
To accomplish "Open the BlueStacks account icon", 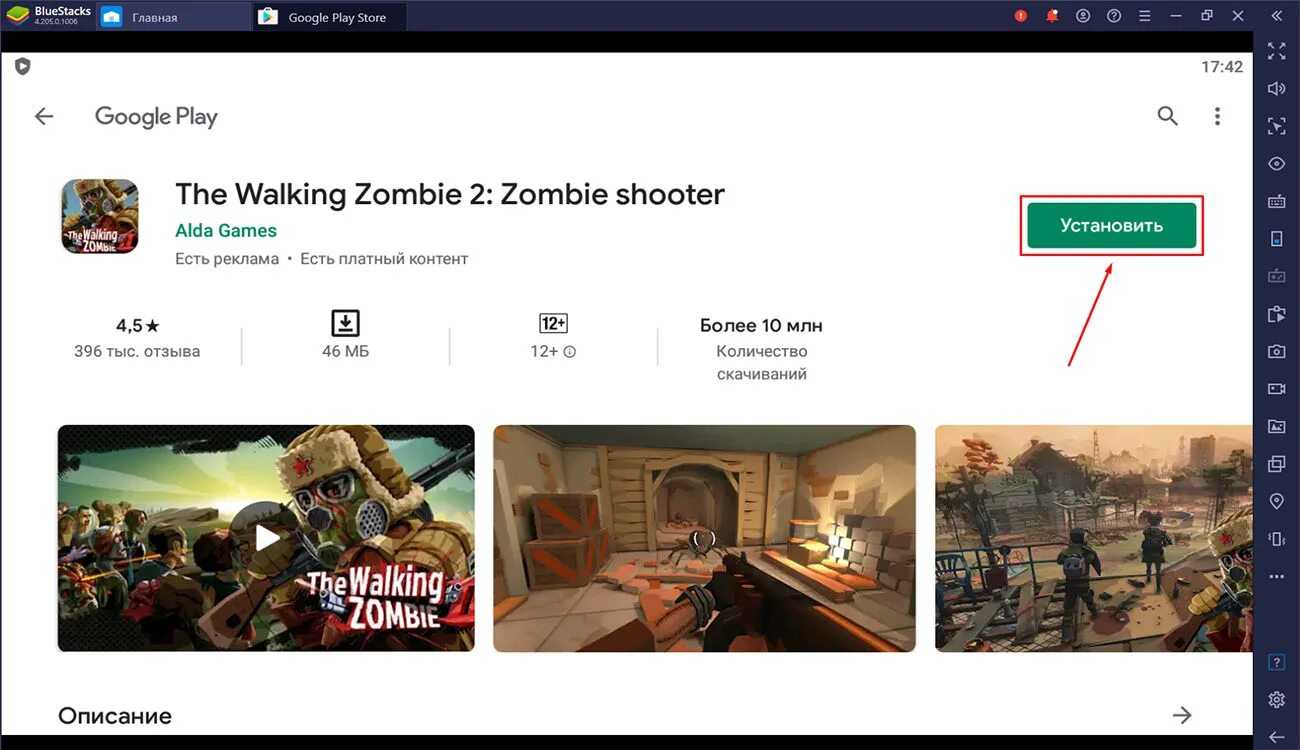I will [x=1083, y=16].
